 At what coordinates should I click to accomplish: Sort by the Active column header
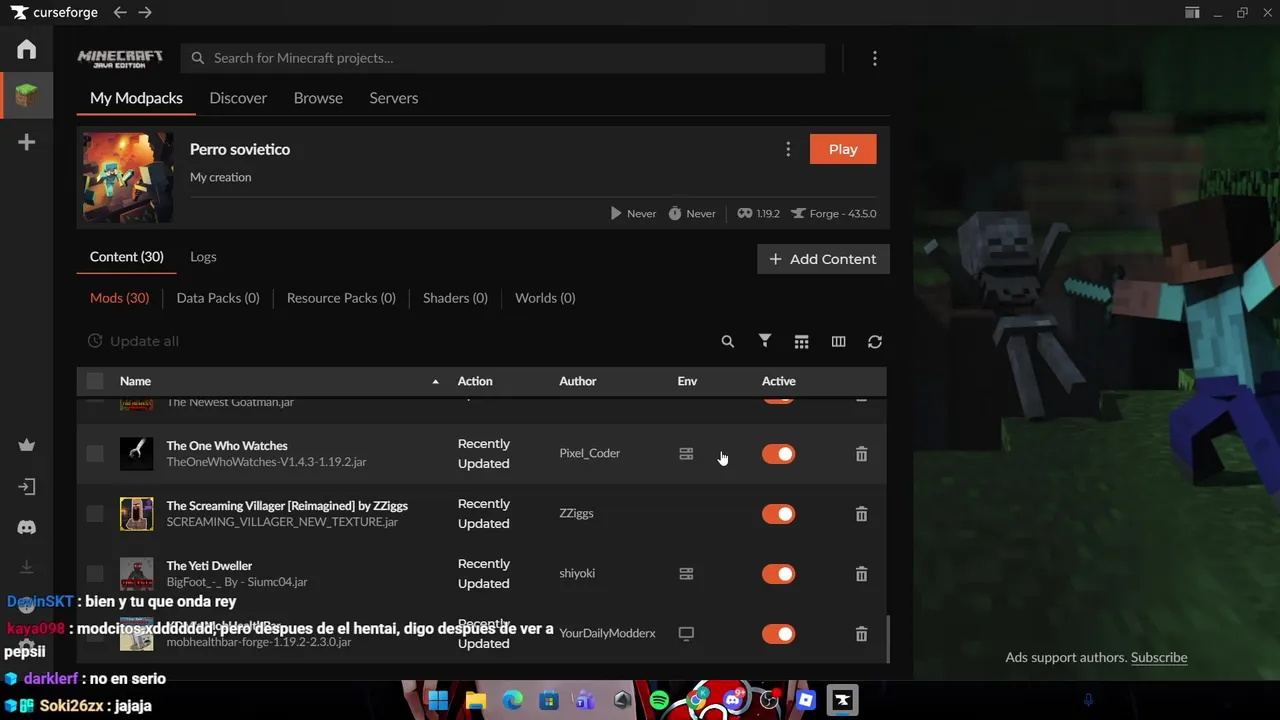pos(778,381)
